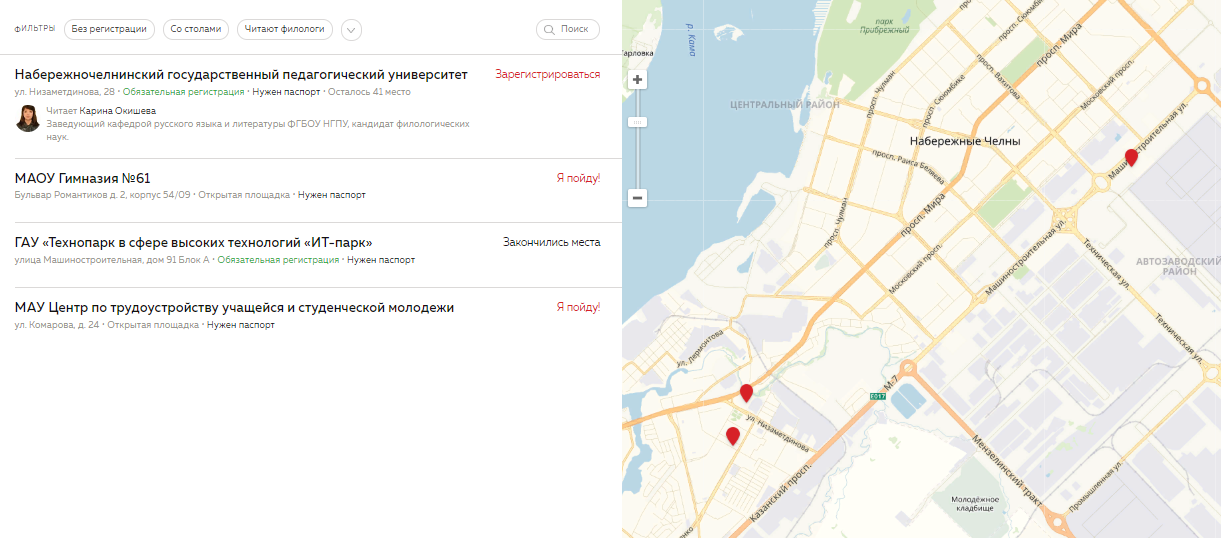Click the red map marker near Машиностроительная street
1221x538 pixels.
[x=1131, y=157]
